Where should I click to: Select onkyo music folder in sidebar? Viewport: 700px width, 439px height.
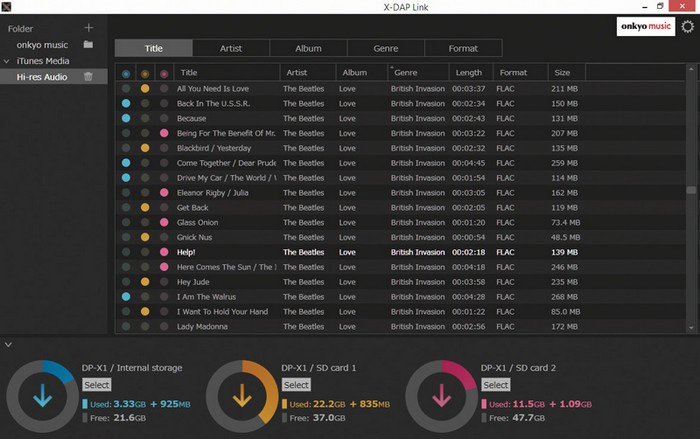pos(42,45)
